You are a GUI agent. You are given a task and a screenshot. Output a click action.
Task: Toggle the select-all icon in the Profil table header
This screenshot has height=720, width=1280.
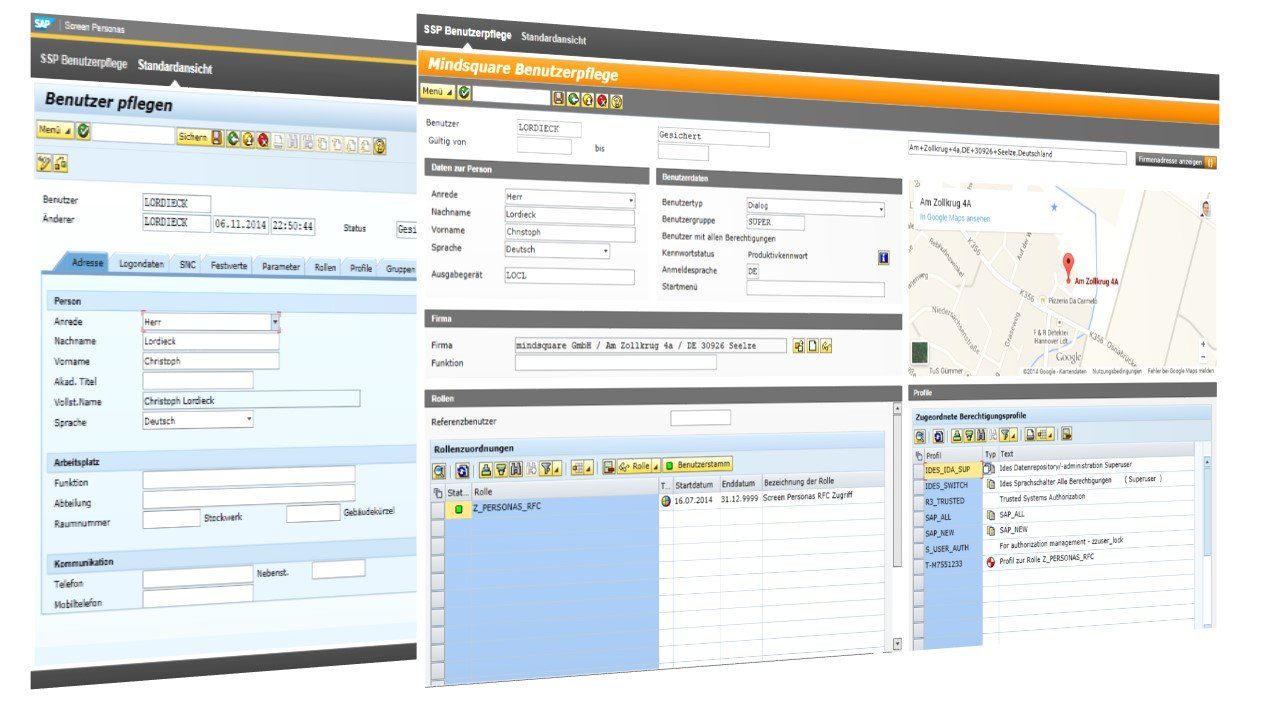(919, 455)
